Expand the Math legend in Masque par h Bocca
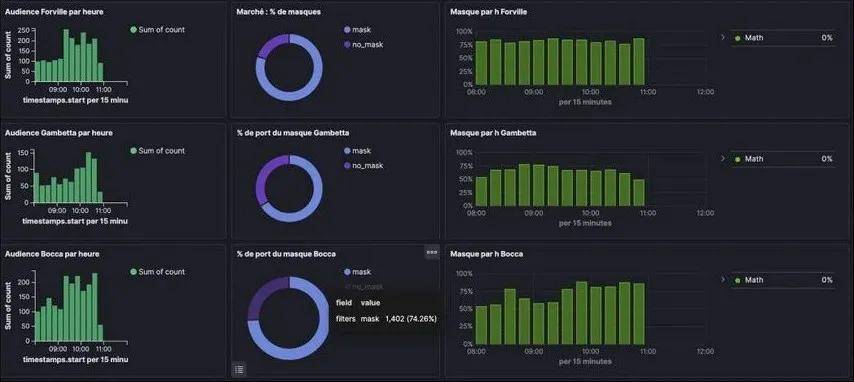The height and width of the screenshot is (382, 854). [723, 280]
